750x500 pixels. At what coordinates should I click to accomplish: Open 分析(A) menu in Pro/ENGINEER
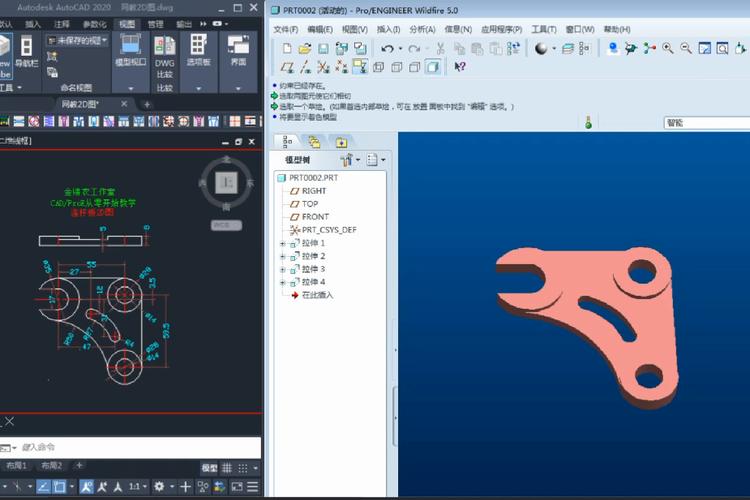click(422, 30)
